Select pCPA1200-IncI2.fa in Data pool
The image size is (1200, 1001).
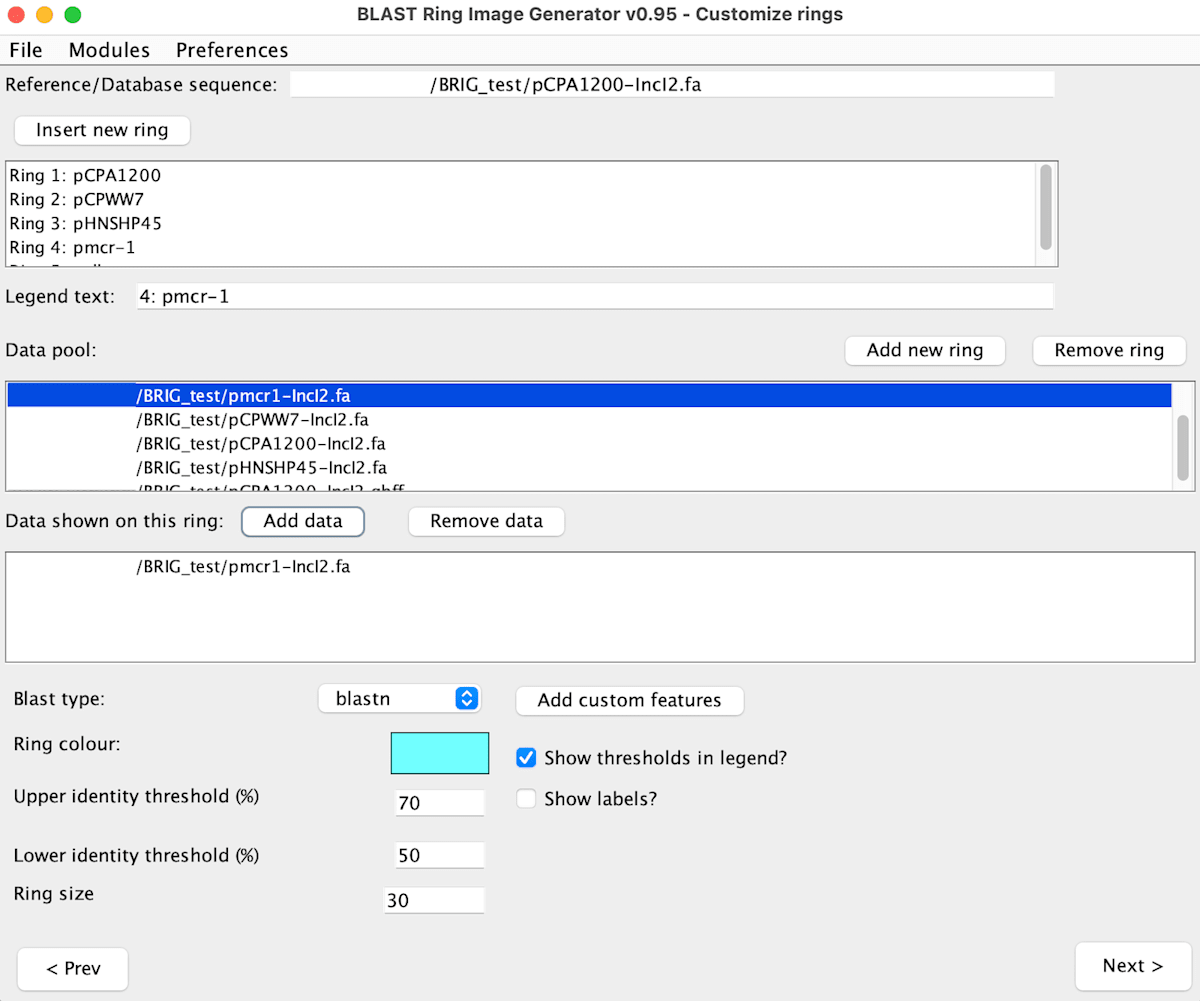[589, 443]
